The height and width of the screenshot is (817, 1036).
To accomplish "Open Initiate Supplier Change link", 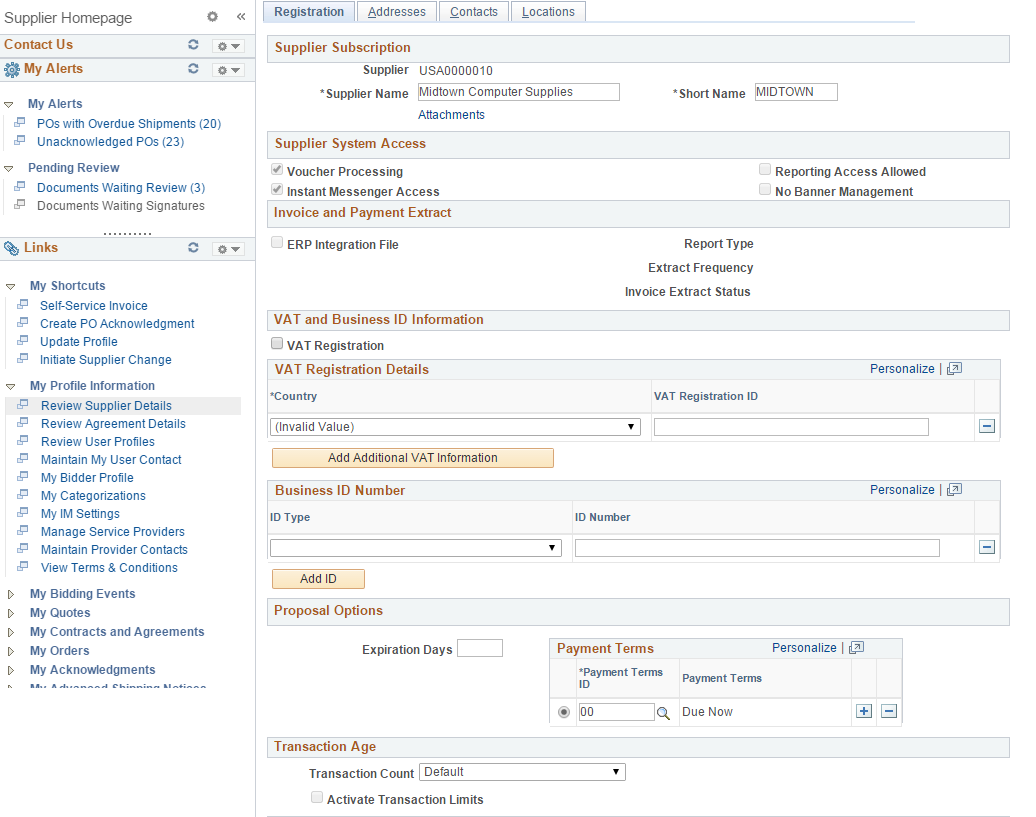I will point(106,359).
